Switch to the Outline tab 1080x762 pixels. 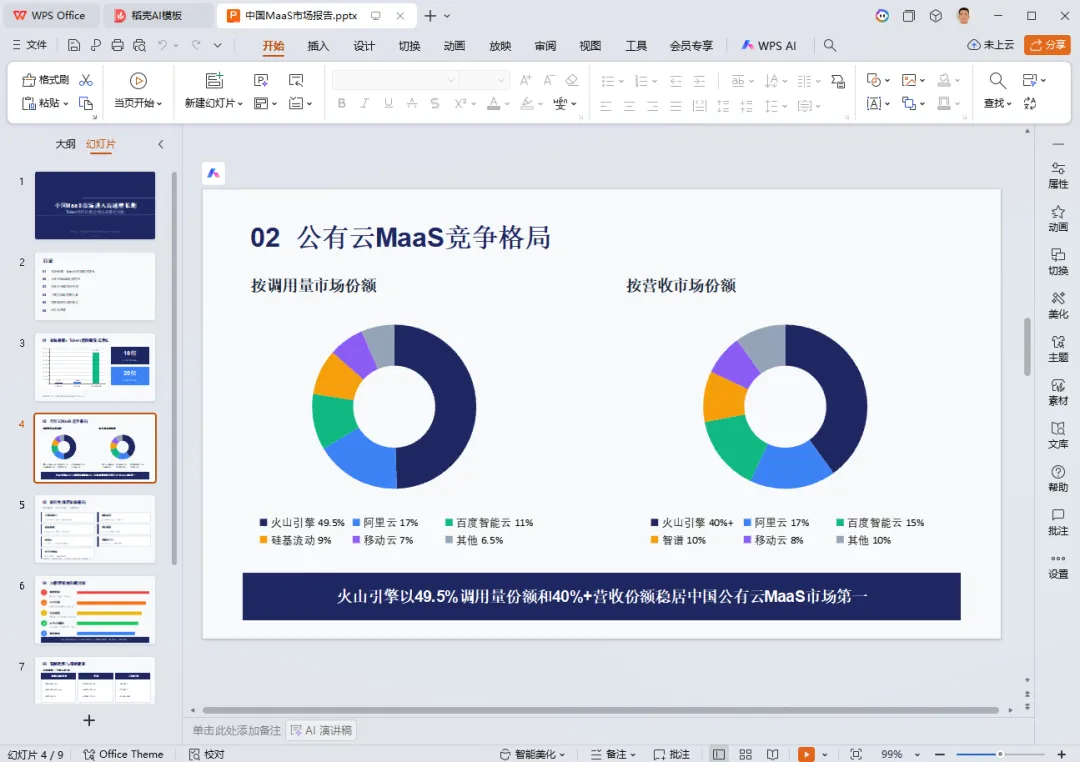(x=65, y=144)
